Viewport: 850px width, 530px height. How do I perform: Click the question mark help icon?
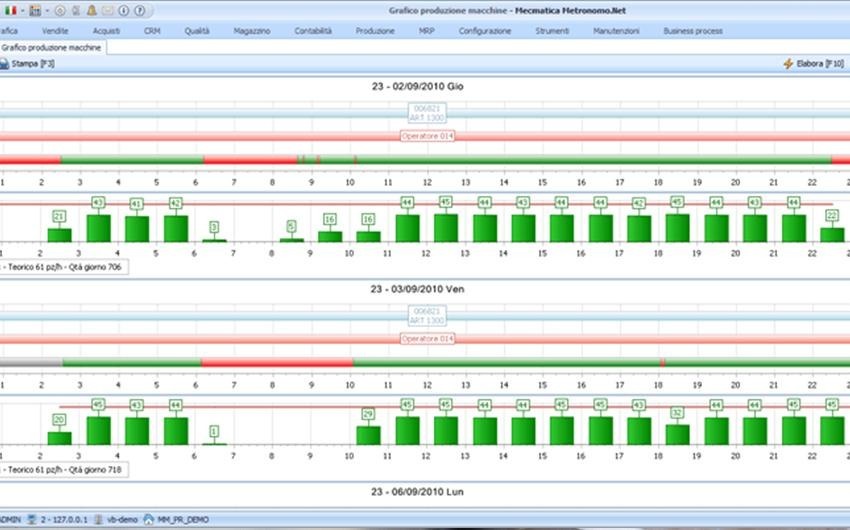(138, 11)
